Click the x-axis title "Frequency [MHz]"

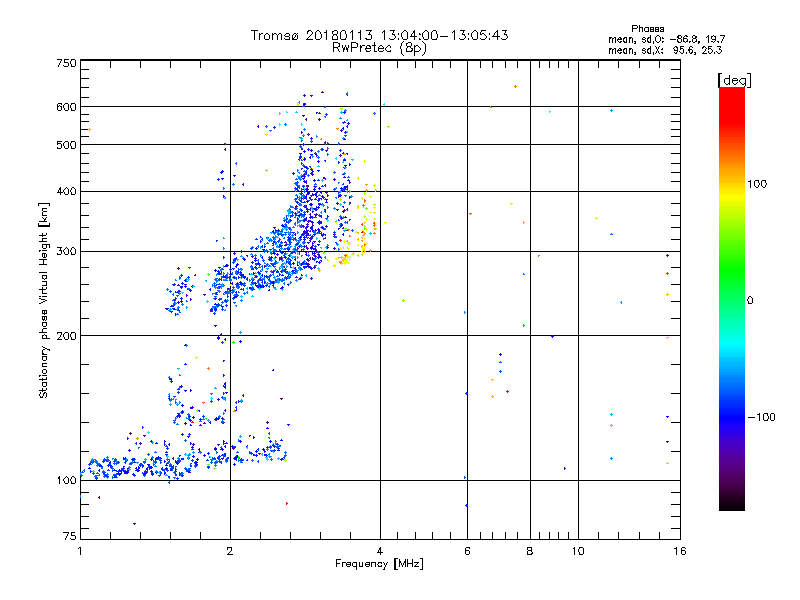(x=379, y=563)
